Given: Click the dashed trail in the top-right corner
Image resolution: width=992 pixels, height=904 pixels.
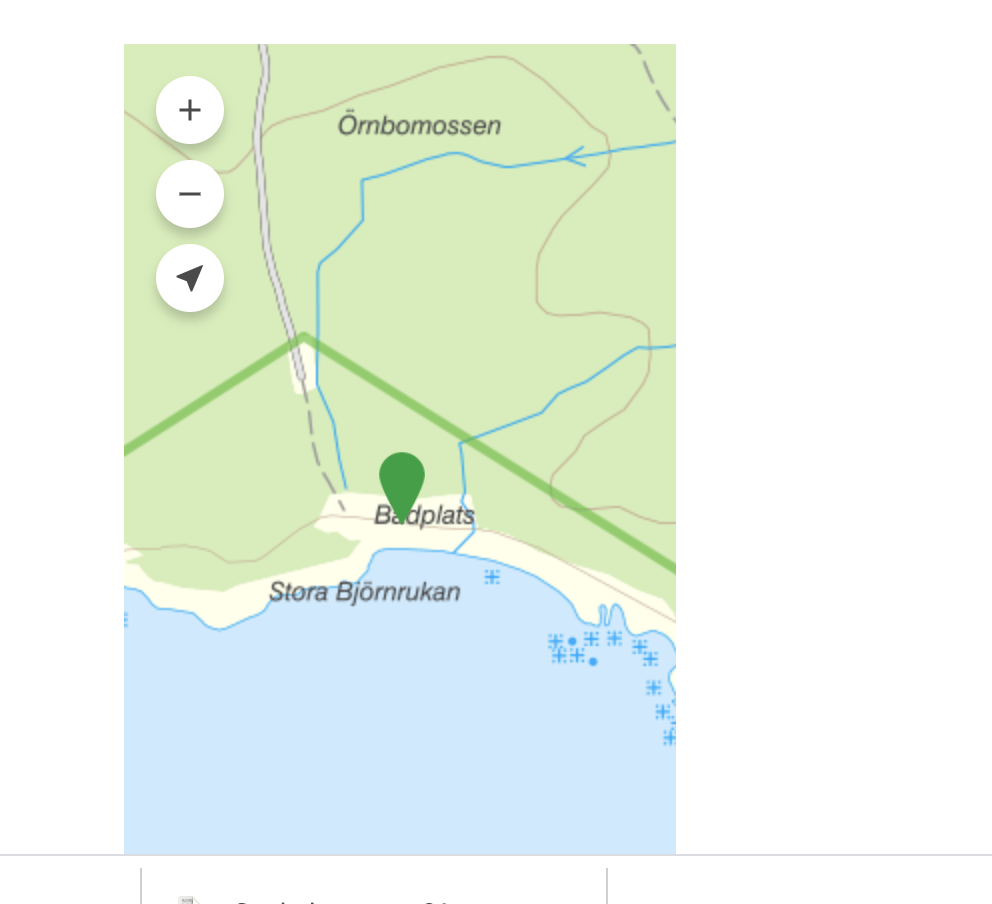Looking at the screenshot, I should [x=653, y=80].
